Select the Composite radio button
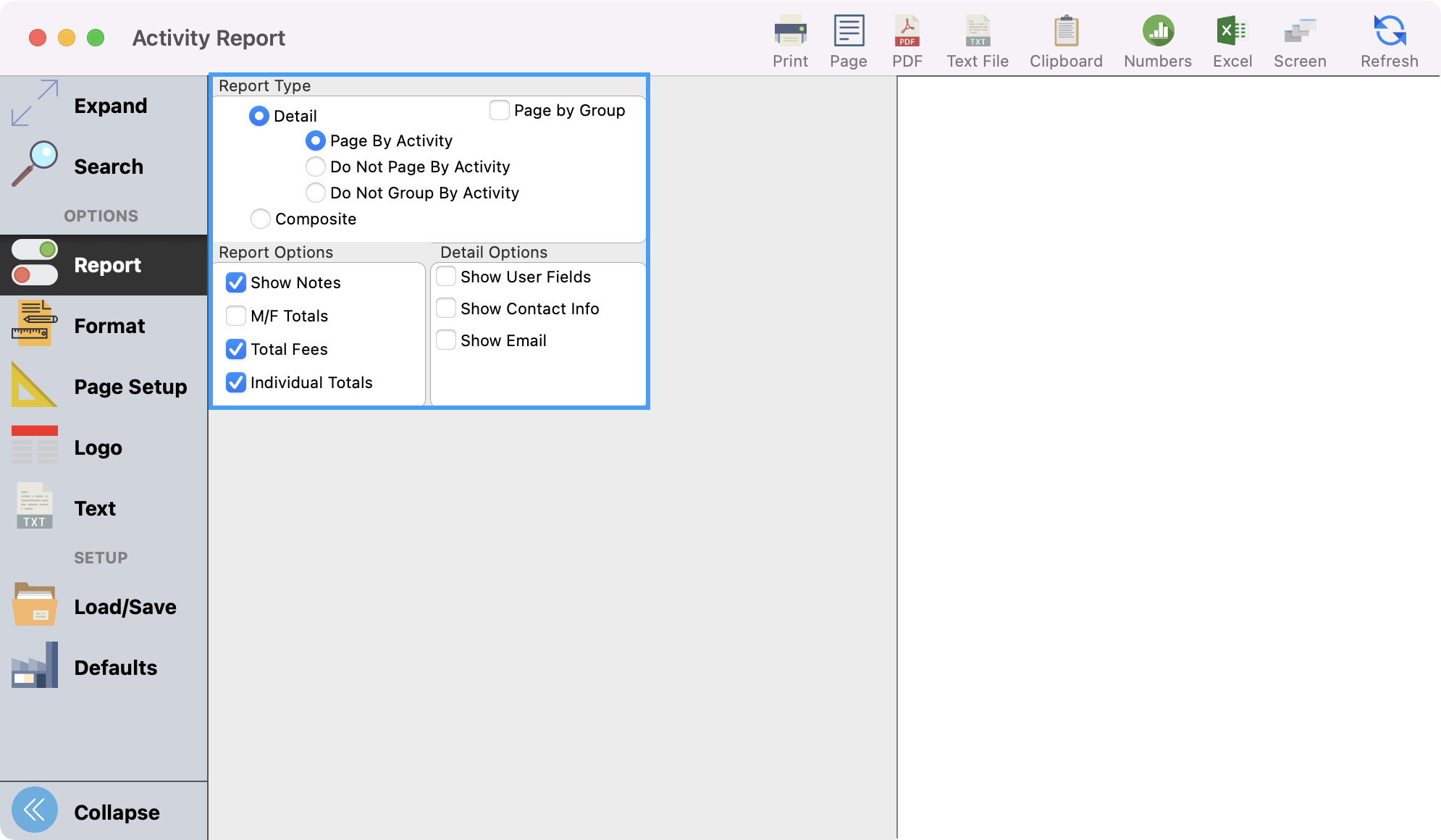The width and height of the screenshot is (1441, 840). point(261,219)
